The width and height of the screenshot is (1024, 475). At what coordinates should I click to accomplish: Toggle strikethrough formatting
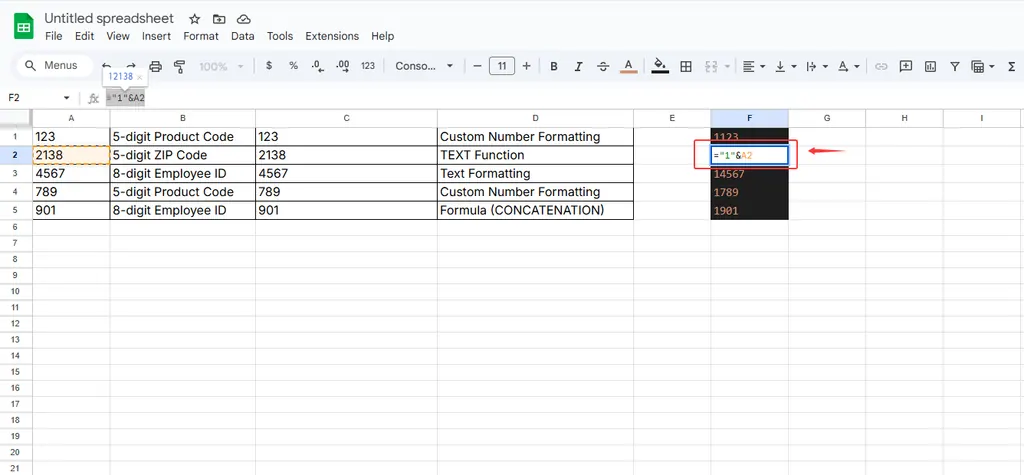[603, 66]
